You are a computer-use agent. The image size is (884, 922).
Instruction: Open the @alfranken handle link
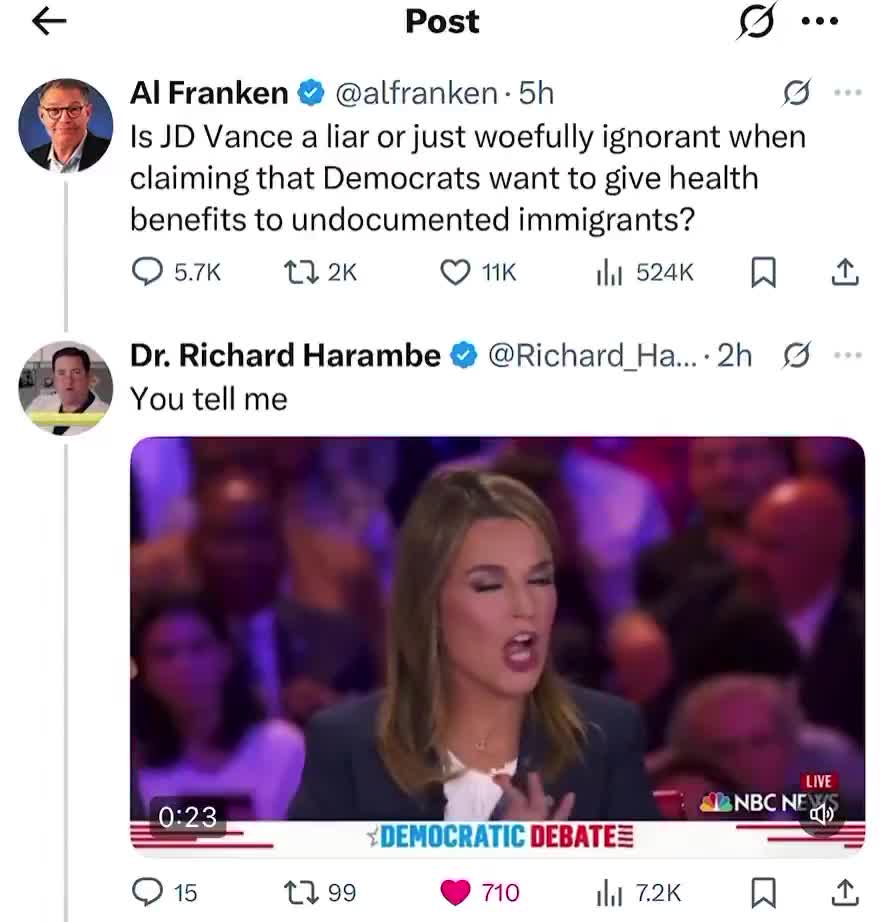pyautogui.click(x=416, y=93)
